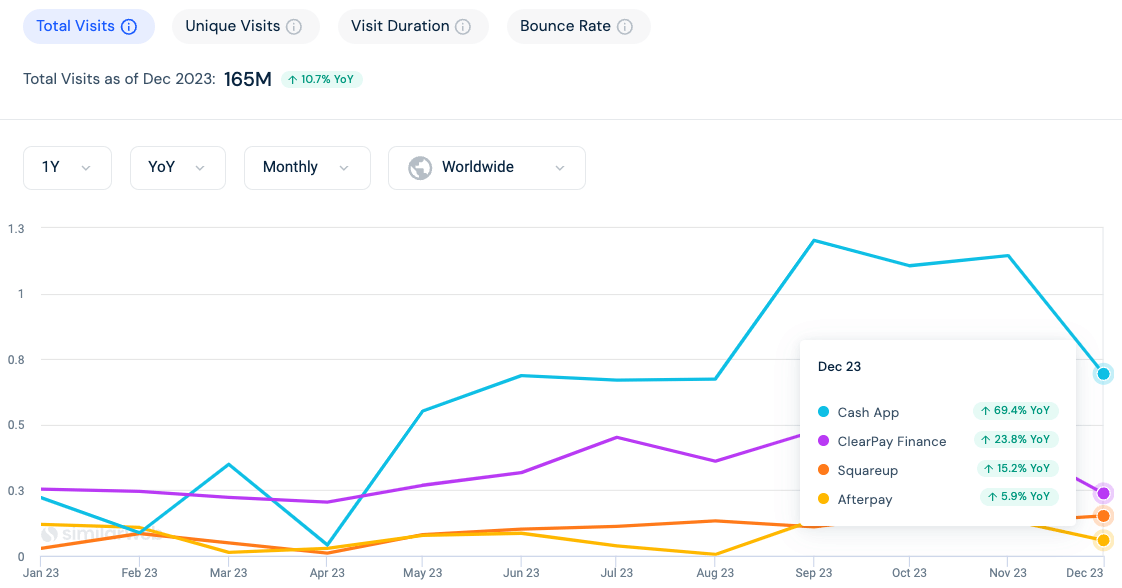The width and height of the screenshot is (1122, 588).
Task: Open the 1Y time range dropdown
Action: 67,167
